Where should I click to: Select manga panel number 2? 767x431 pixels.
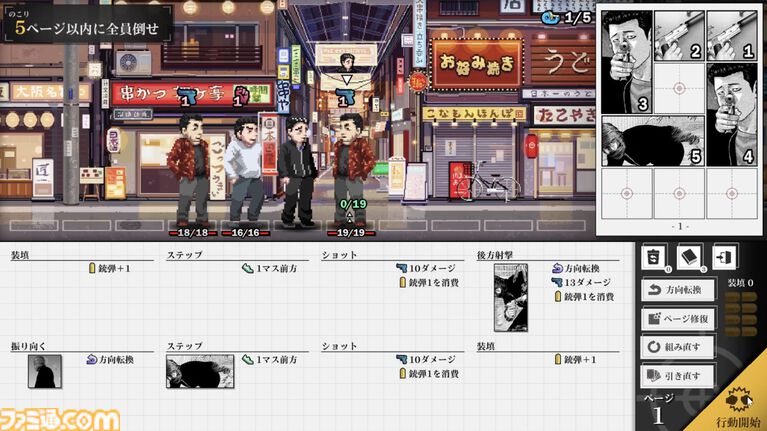(x=679, y=37)
